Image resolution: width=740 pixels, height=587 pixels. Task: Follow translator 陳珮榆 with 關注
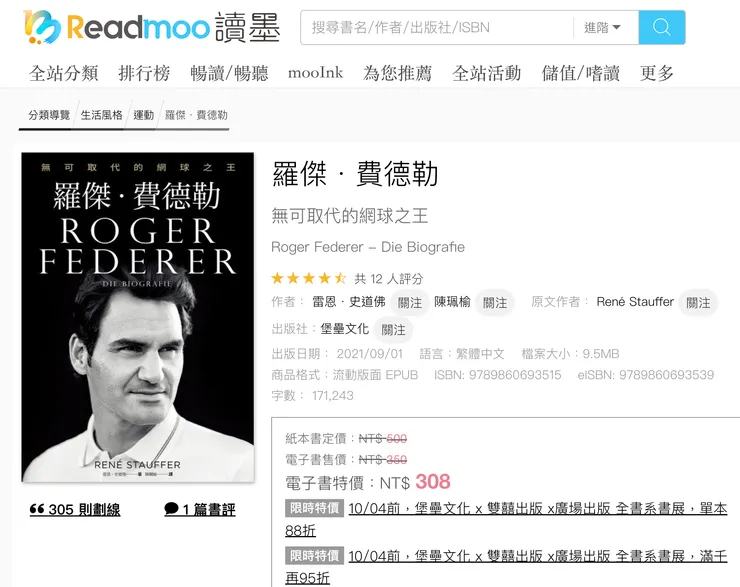pyautogui.click(x=495, y=302)
